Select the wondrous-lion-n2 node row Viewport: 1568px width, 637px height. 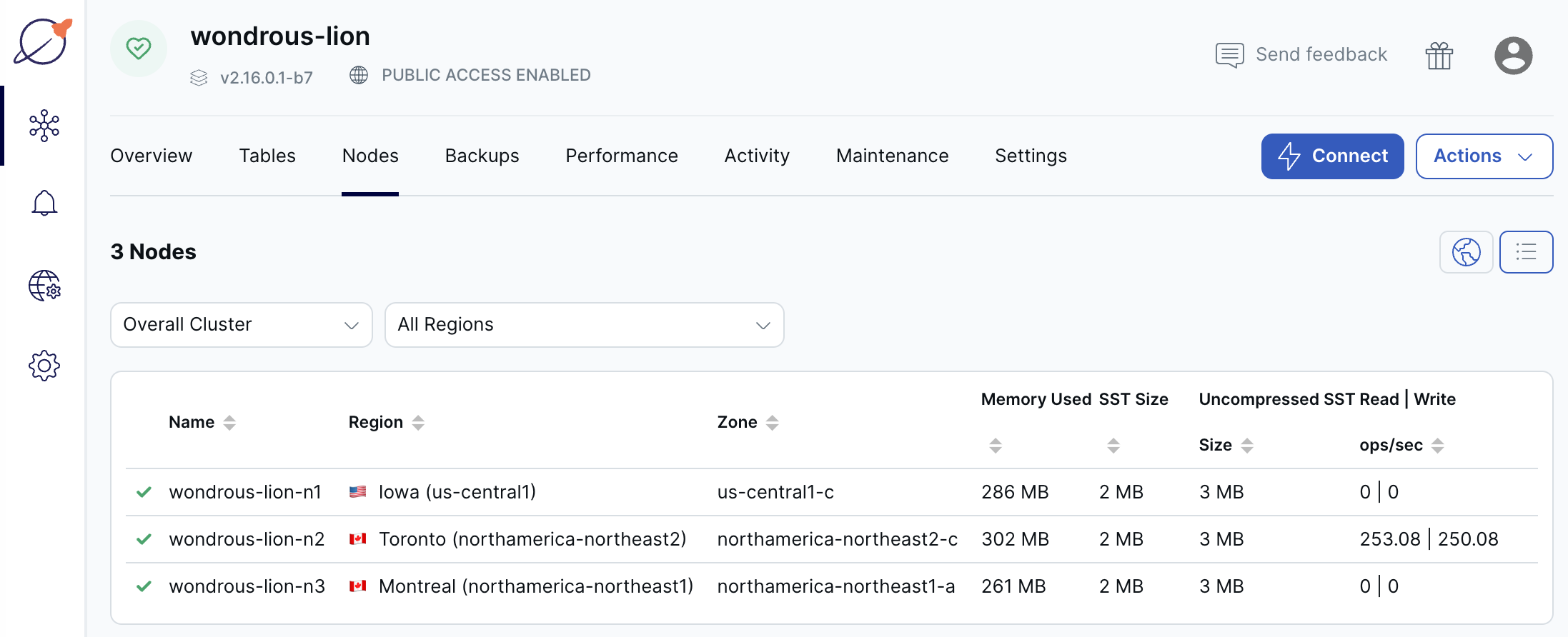click(x=247, y=539)
